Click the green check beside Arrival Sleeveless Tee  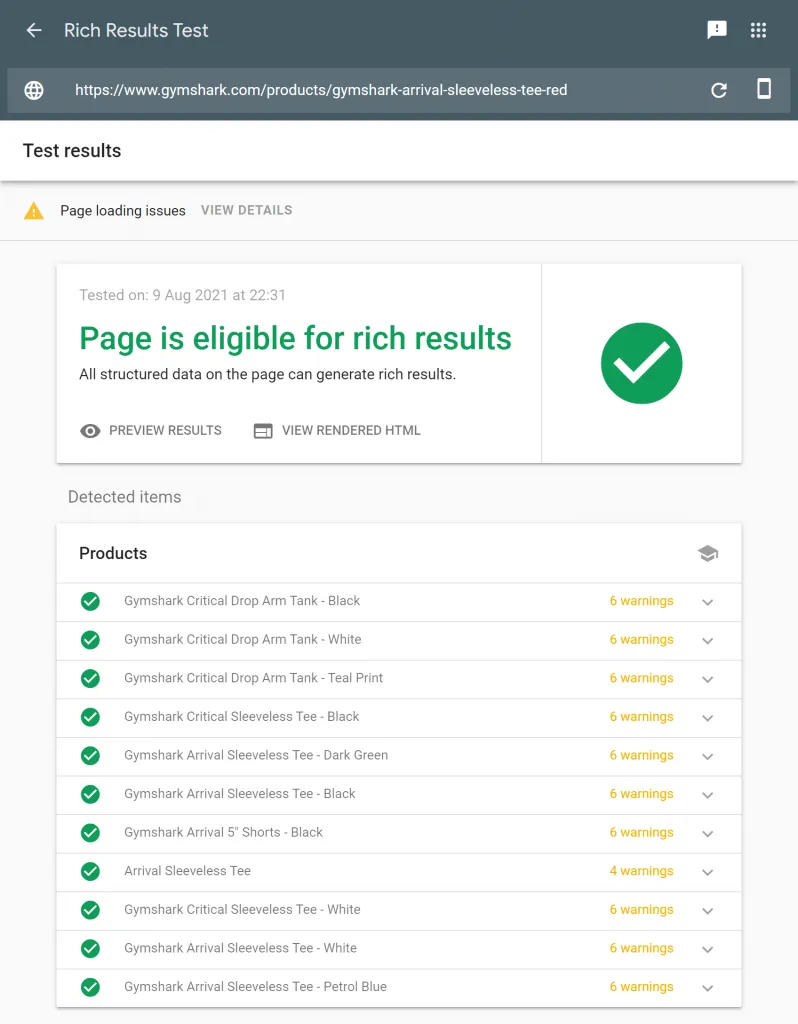point(89,871)
